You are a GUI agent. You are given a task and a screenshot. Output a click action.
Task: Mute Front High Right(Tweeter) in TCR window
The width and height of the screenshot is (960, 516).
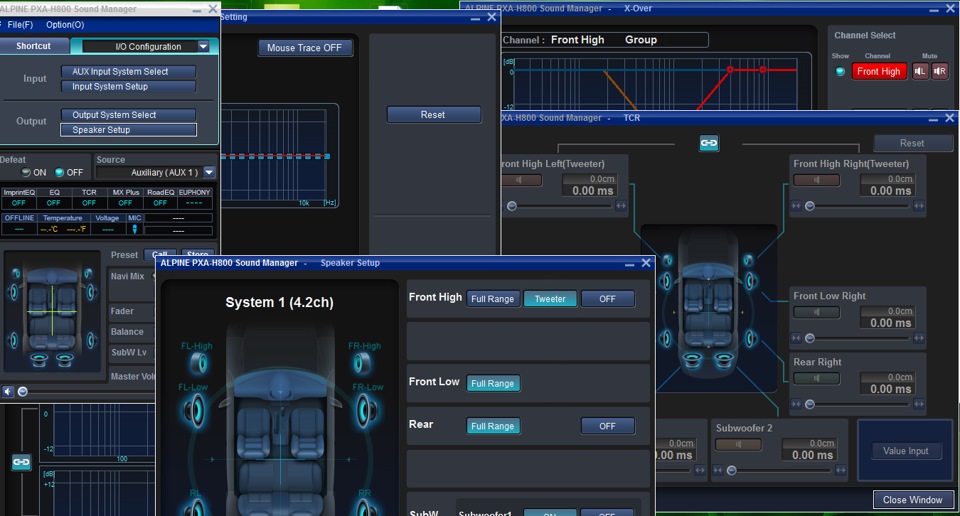click(x=816, y=180)
